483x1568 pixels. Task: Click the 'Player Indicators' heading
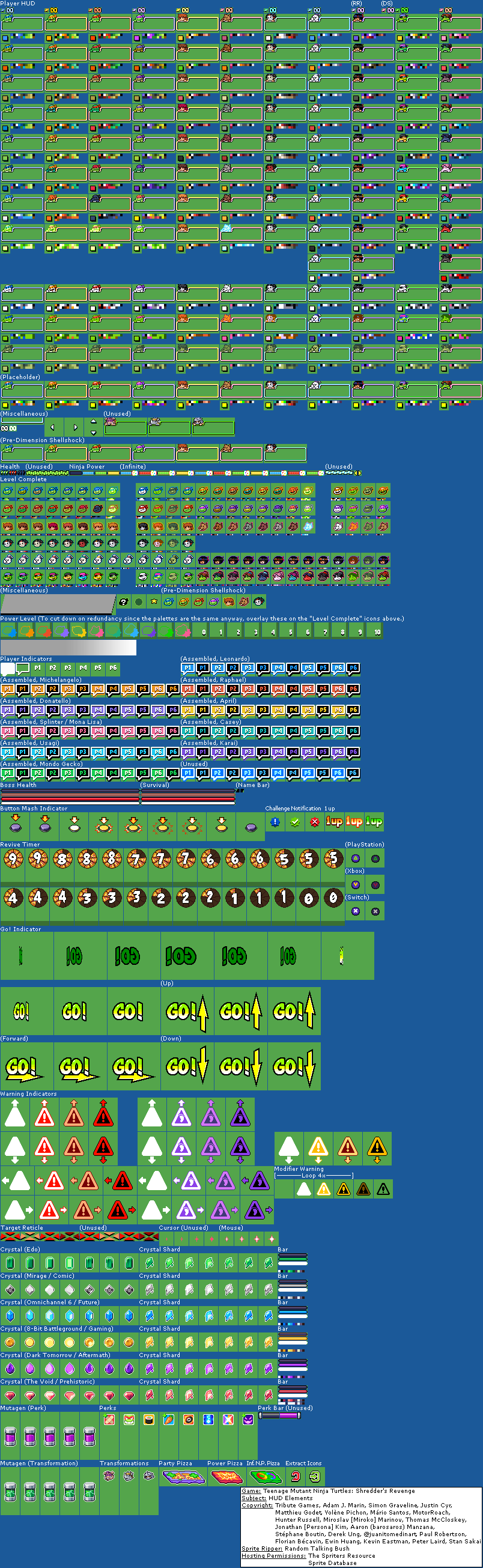pos(26,659)
